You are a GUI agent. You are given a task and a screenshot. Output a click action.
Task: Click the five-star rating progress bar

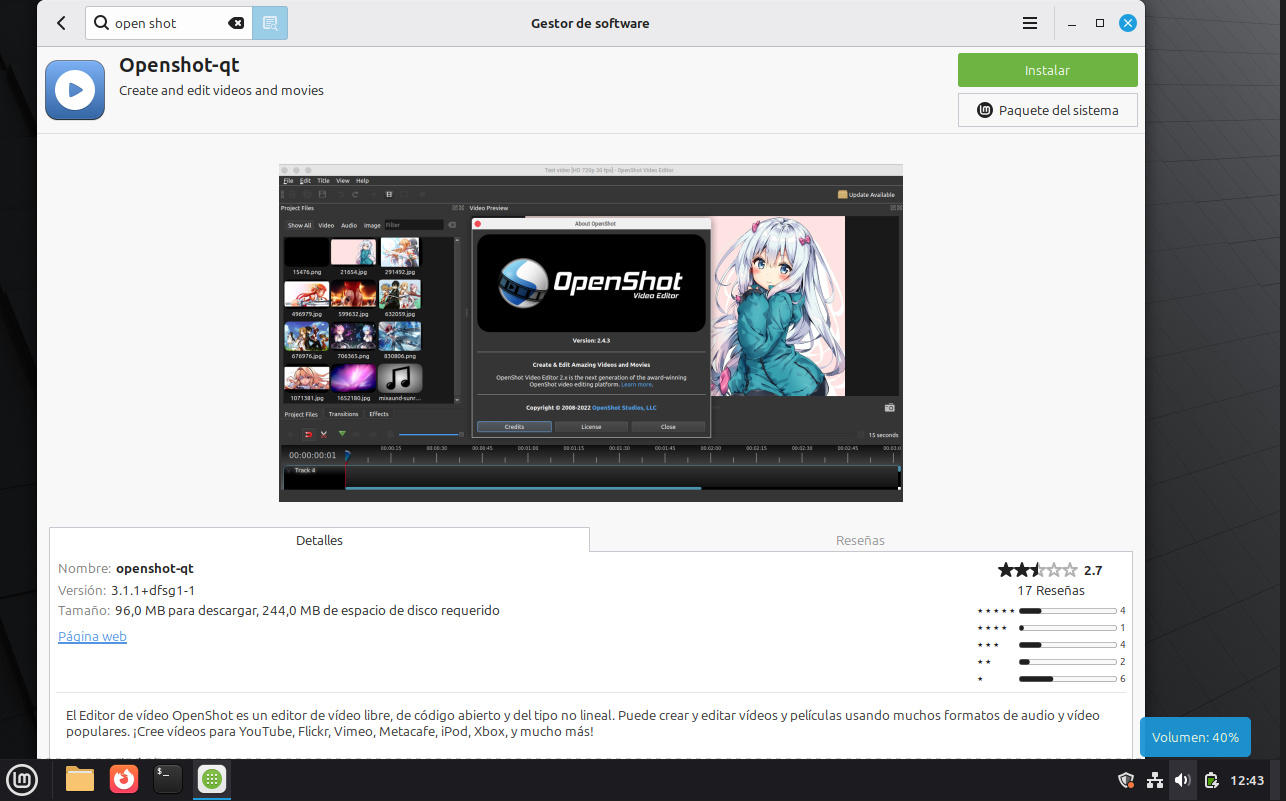1067,611
